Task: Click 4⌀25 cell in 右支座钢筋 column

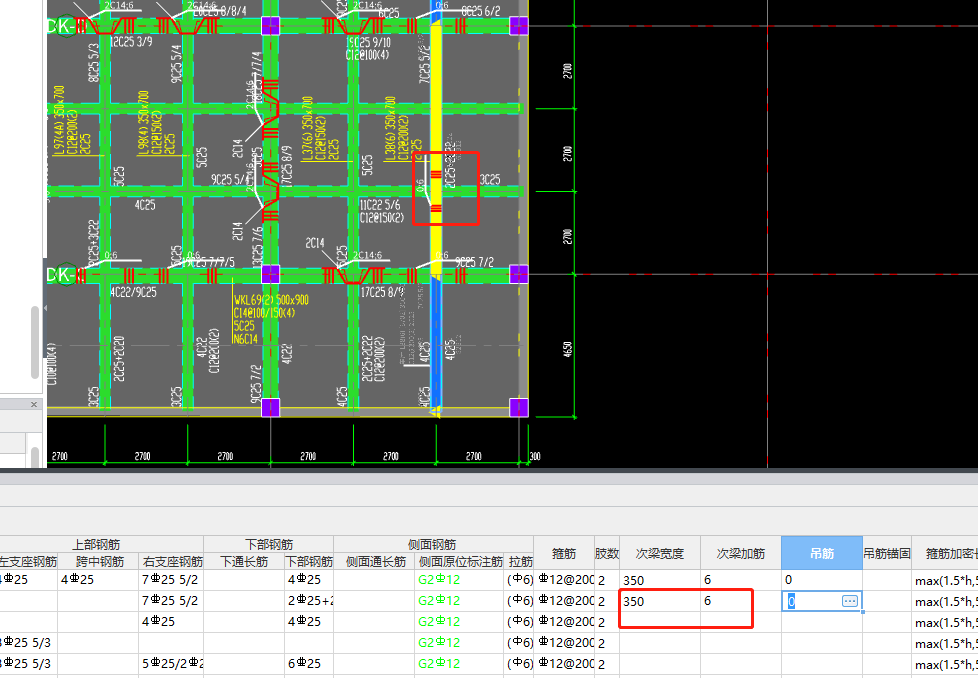Action: [172, 622]
